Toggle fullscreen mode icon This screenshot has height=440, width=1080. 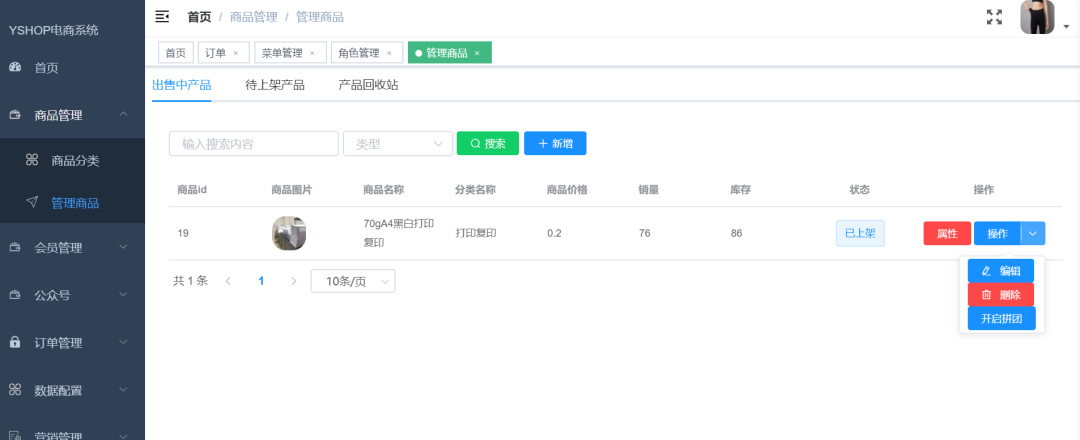coord(994,17)
